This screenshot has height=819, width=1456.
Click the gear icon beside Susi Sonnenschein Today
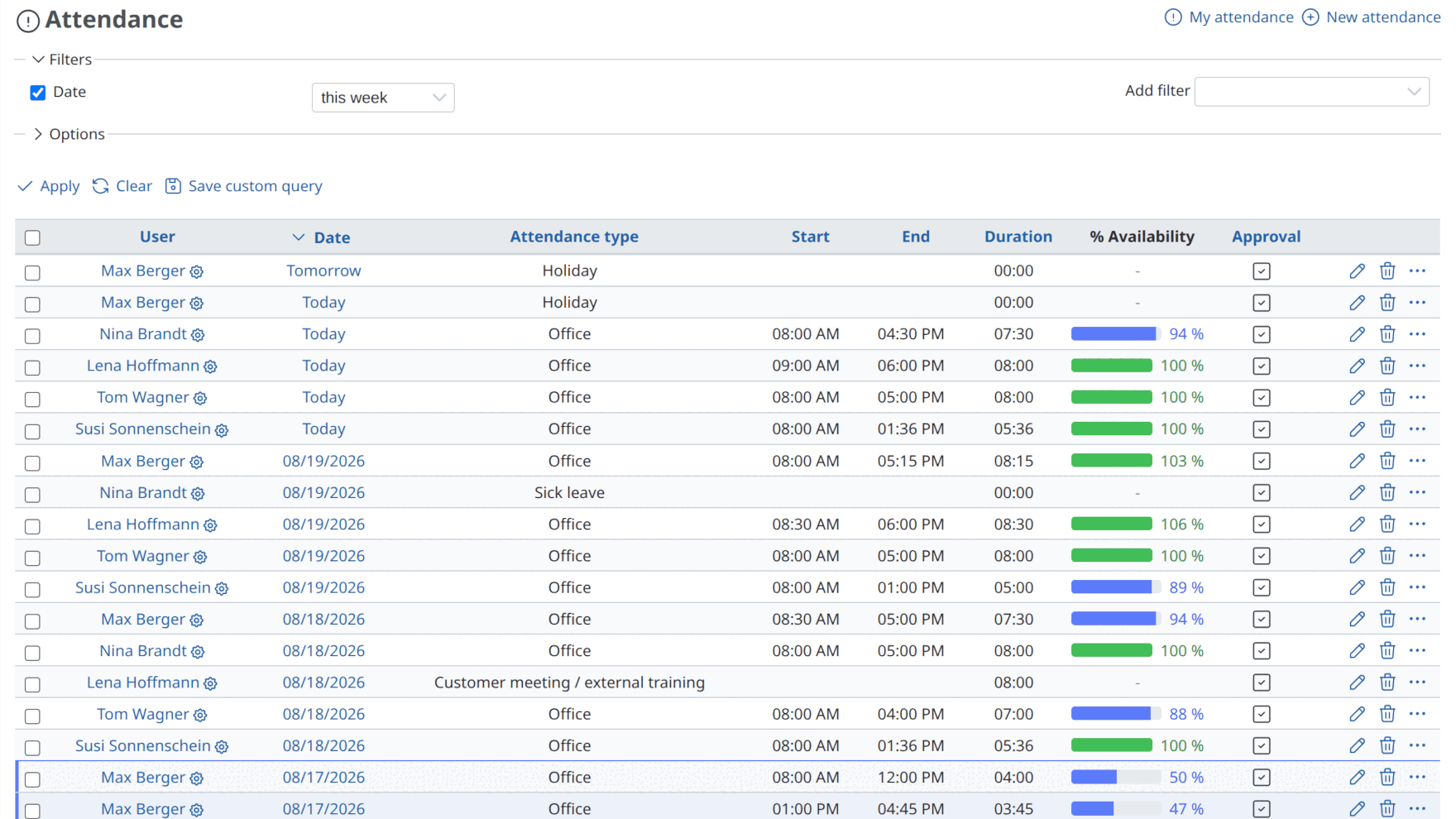tap(222, 430)
